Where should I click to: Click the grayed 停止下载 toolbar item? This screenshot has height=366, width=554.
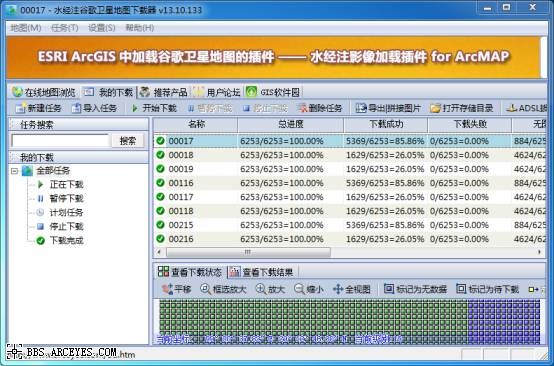[265, 108]
